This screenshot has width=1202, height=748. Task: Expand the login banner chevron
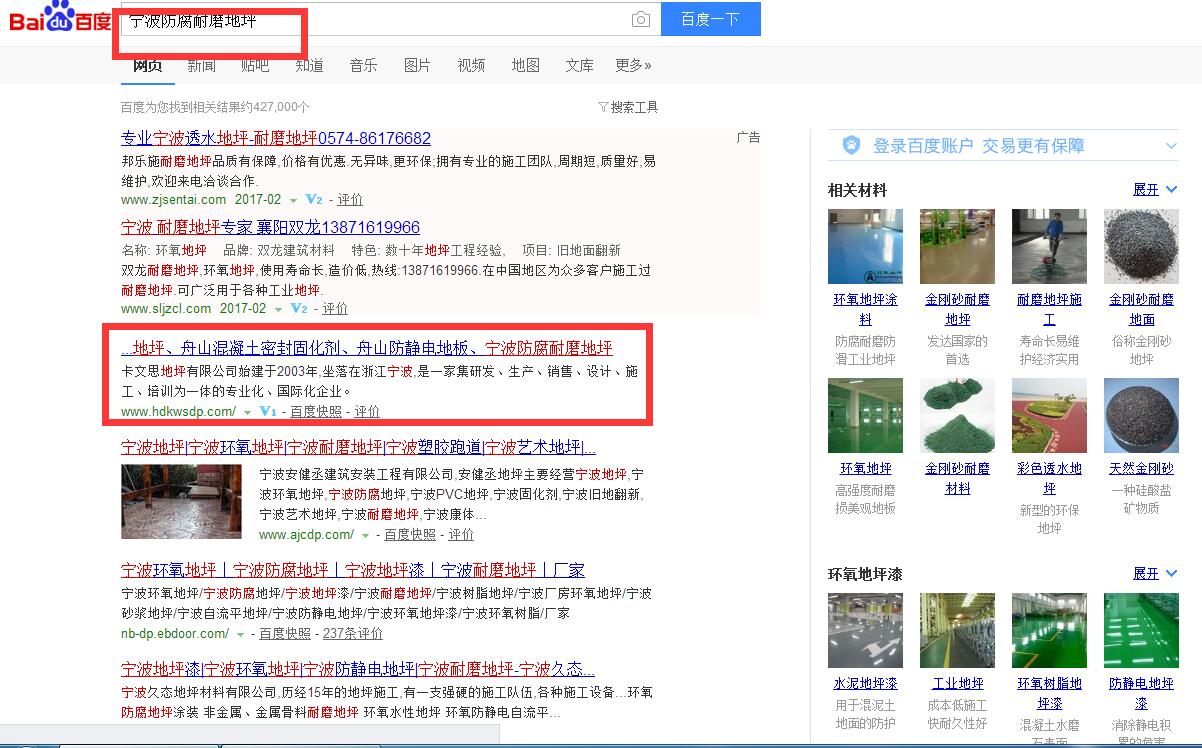point(1171,146)
